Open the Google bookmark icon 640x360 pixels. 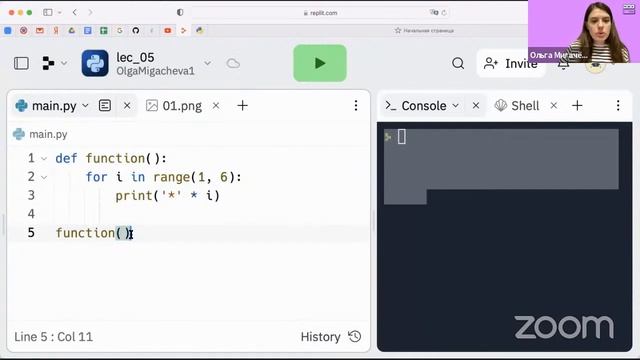coord(120,30)
